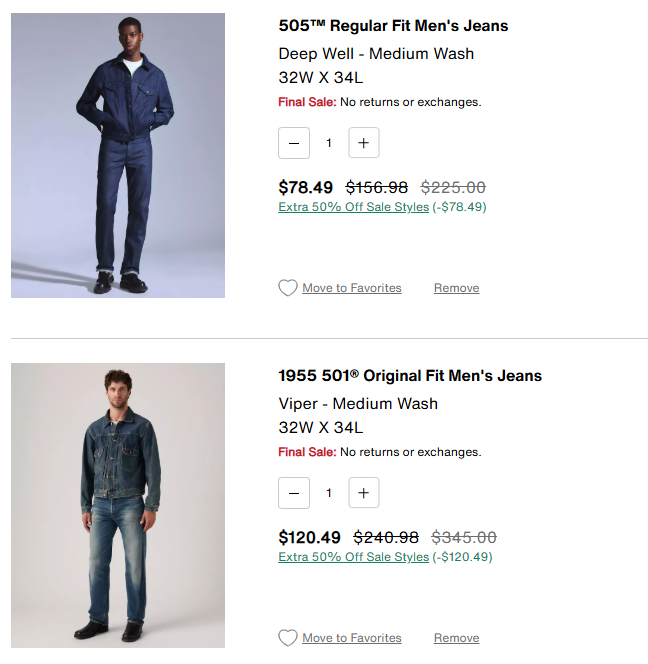Move 1955 501 Original jeans to Favorites
The image size is (648, 664).
coord(351,638)
